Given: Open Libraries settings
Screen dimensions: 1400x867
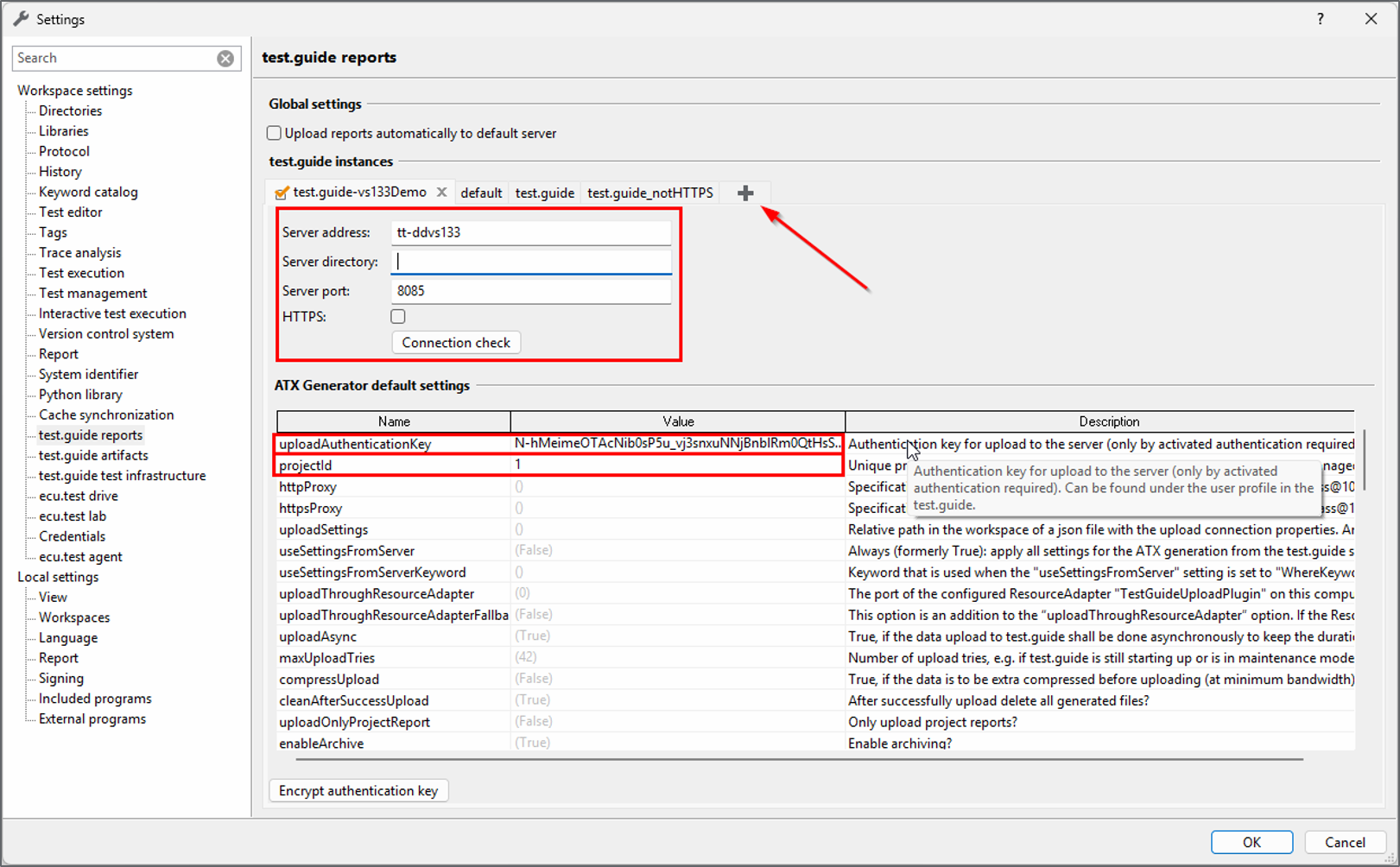Looking at the screenshot, I should tap(63, 130).
